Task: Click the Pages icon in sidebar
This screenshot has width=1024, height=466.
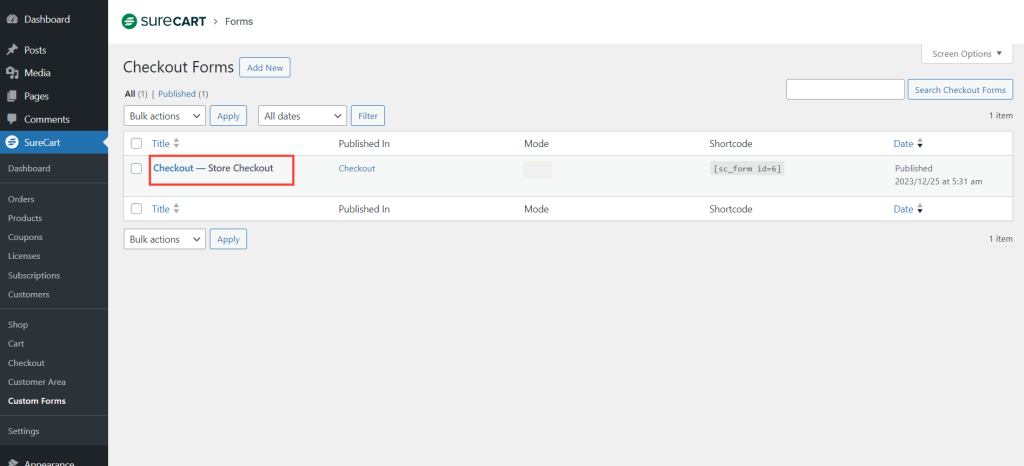Action: coord(12,96)
